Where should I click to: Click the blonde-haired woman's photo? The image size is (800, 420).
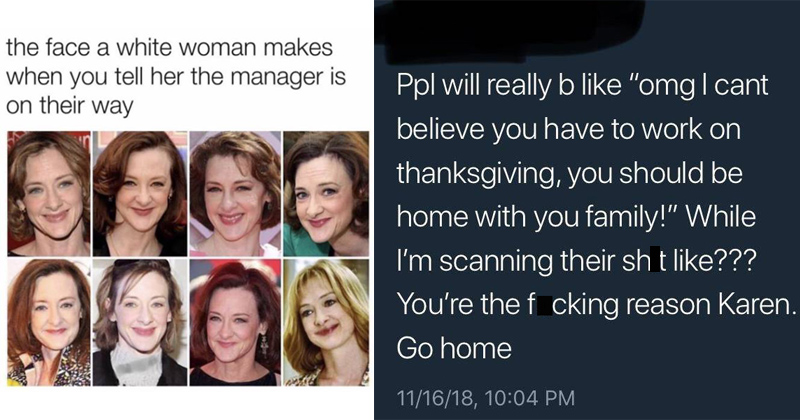[326, 322]
